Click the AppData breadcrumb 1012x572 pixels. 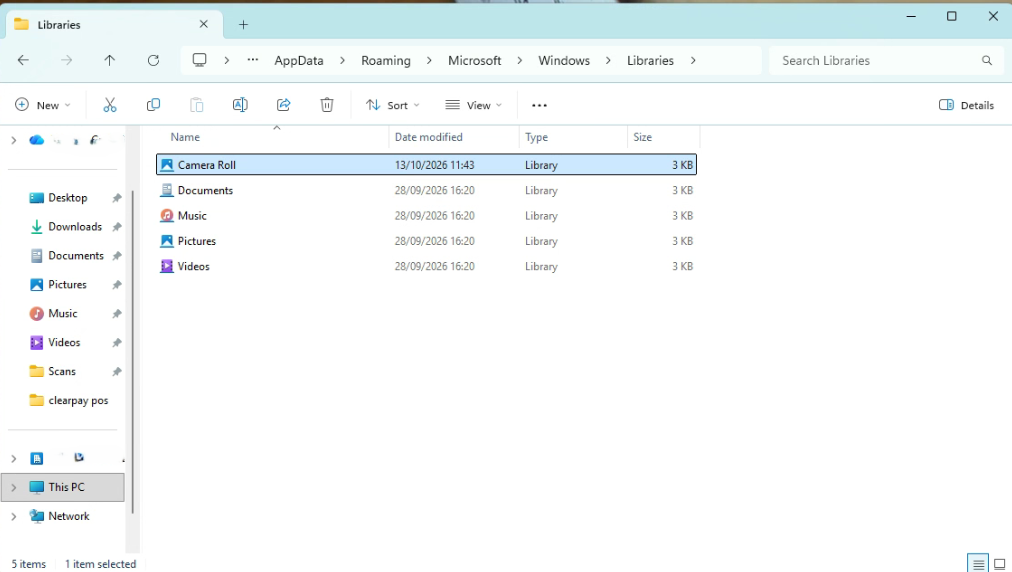coord(299,60)
